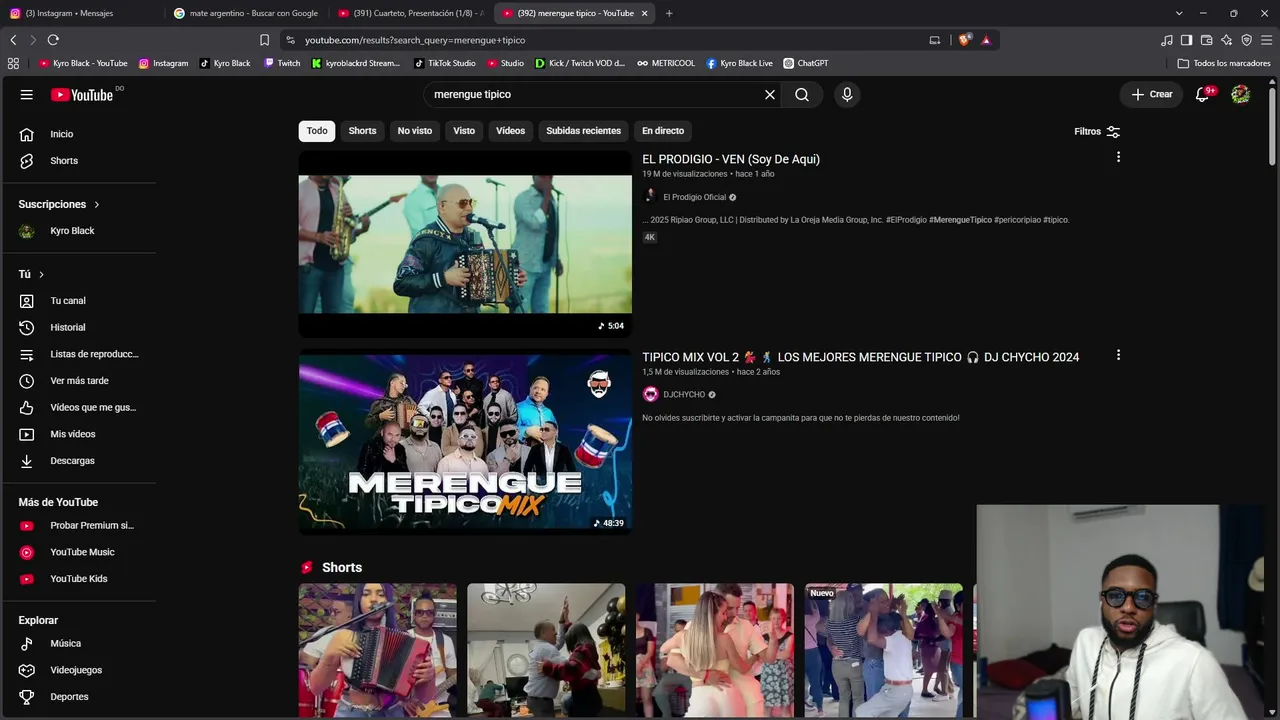Open EL PRODIGIO - VEN video title
The width and height of the screenshot is (1280, 720).
tap(731, 159)
